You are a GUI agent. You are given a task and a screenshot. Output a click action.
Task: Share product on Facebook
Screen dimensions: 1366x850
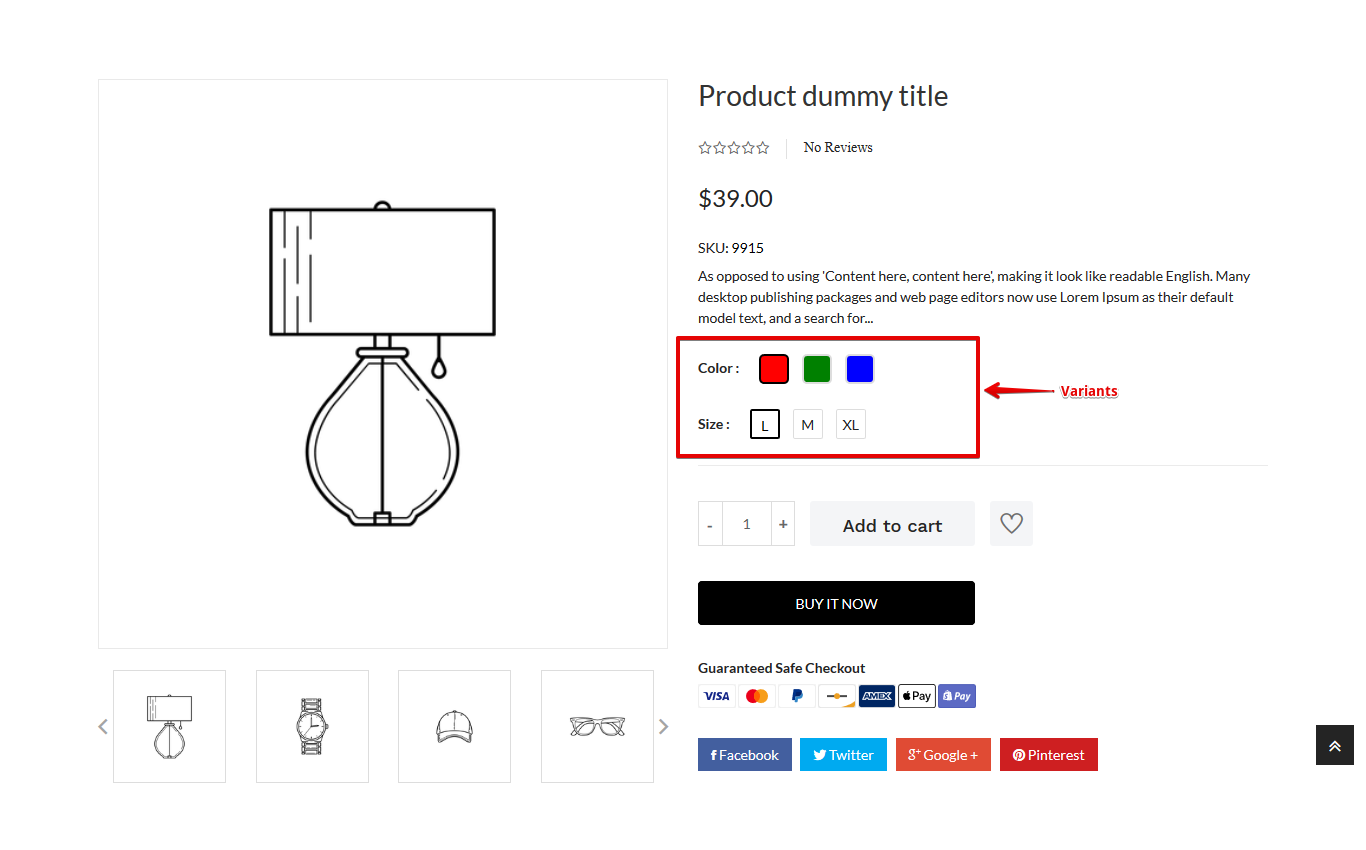(x=745, y=755)
